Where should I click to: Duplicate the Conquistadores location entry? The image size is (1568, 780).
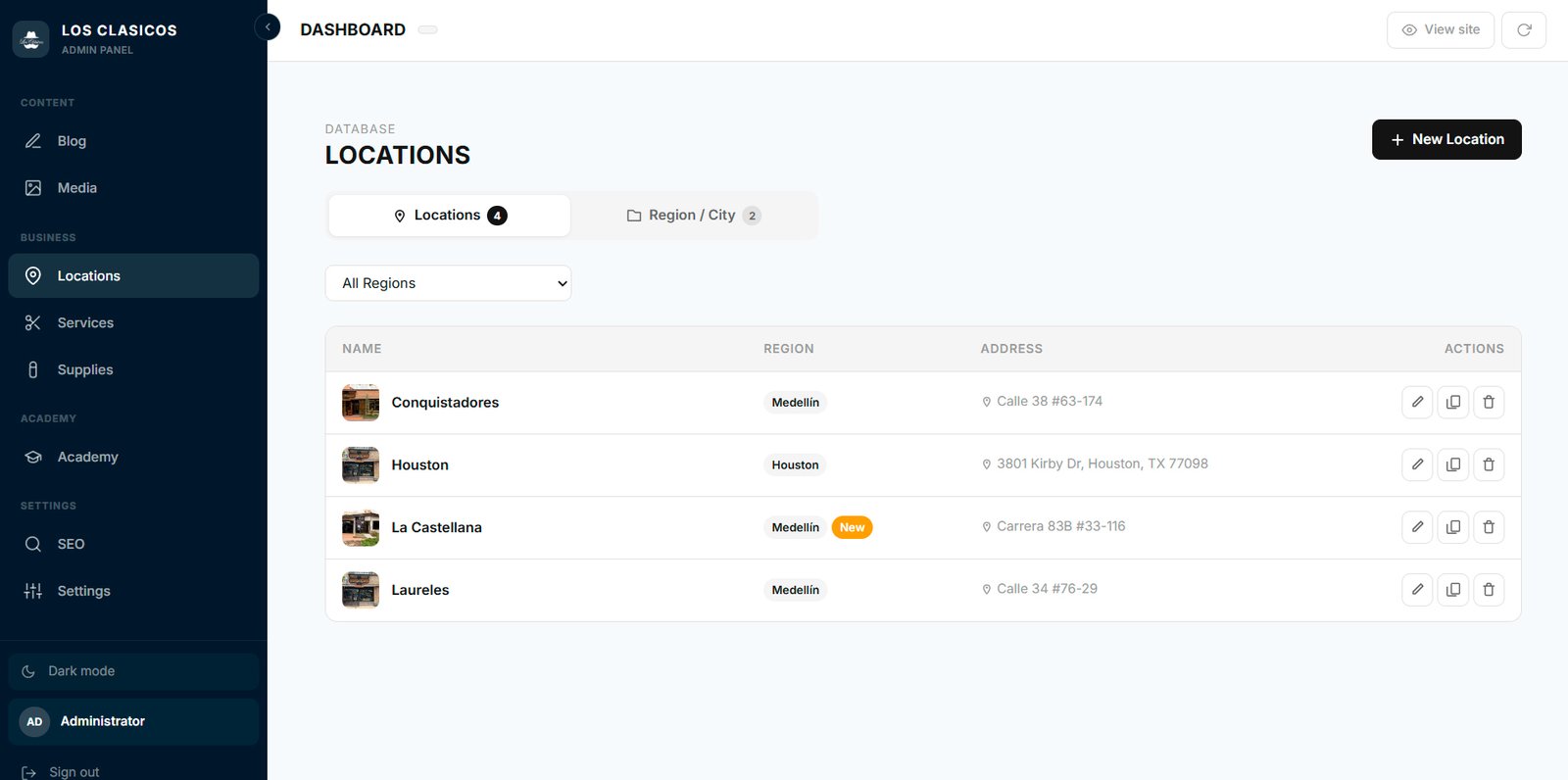pos(1453,402)
